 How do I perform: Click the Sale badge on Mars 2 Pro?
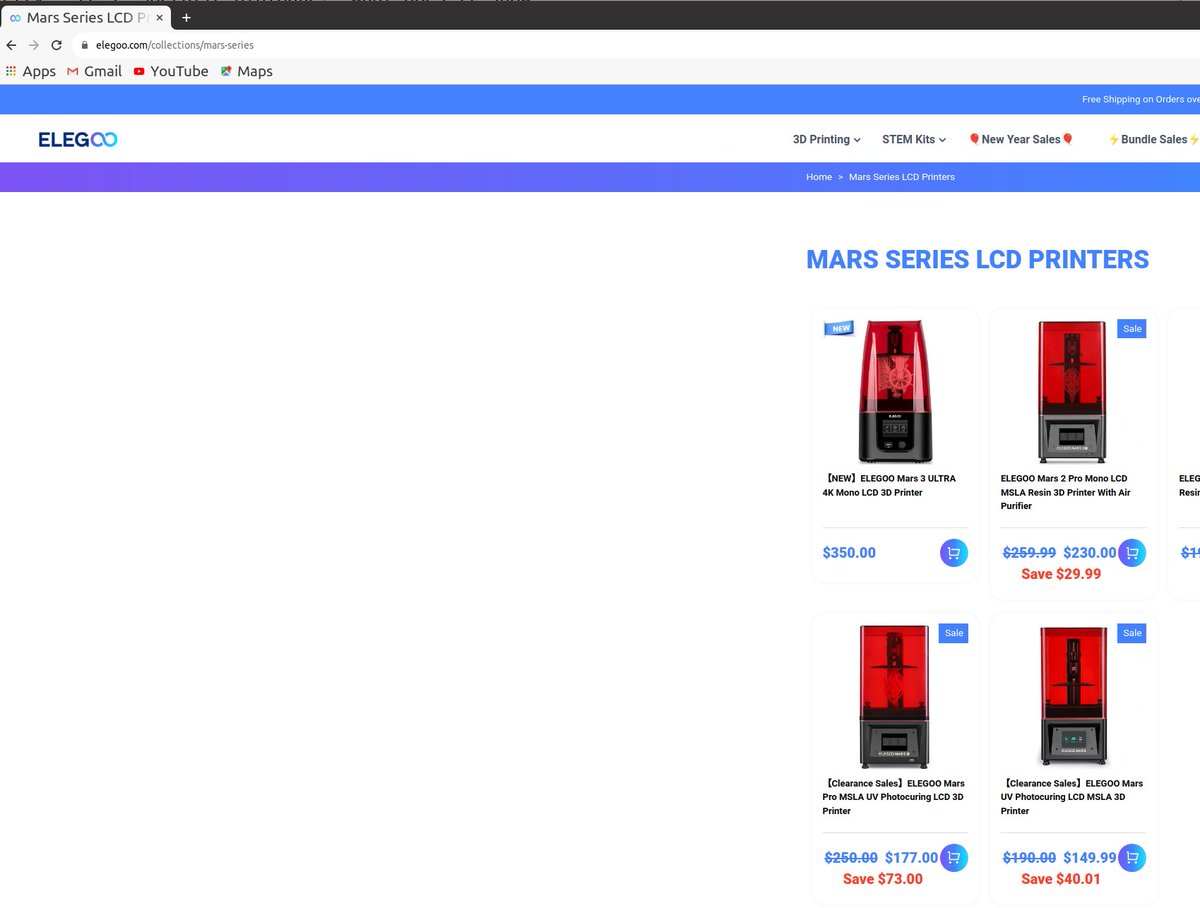(x=1132, y=329)
